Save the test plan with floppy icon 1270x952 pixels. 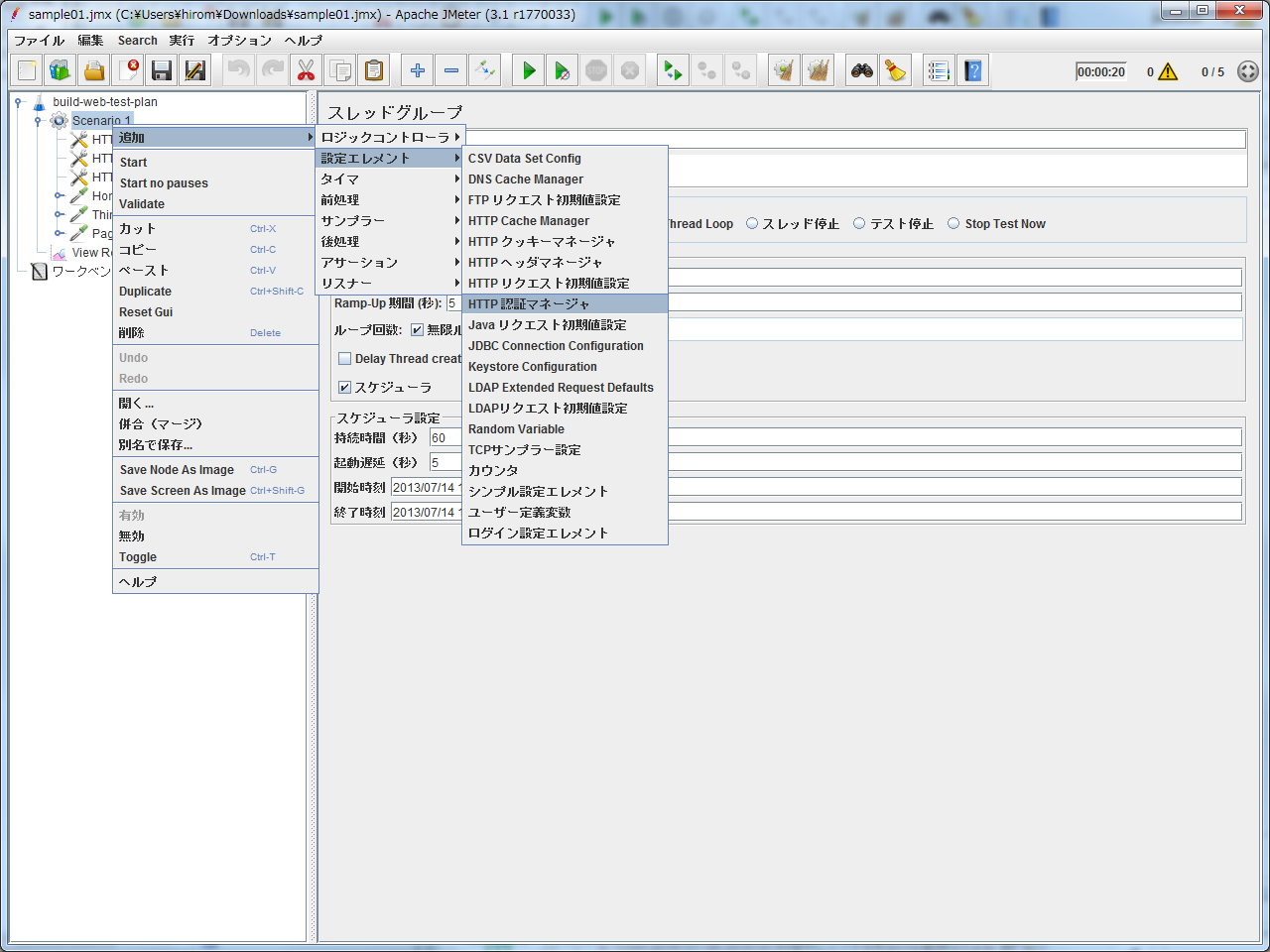(x=162, y=70)
